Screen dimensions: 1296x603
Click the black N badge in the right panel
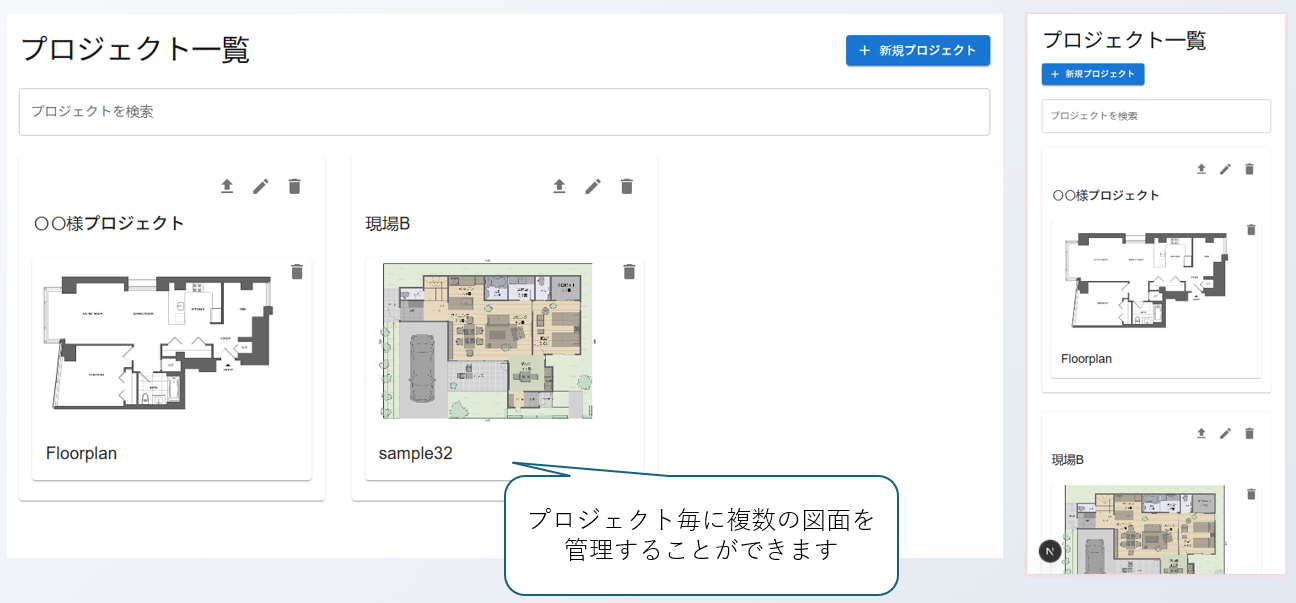click(x=1048, y=551)
